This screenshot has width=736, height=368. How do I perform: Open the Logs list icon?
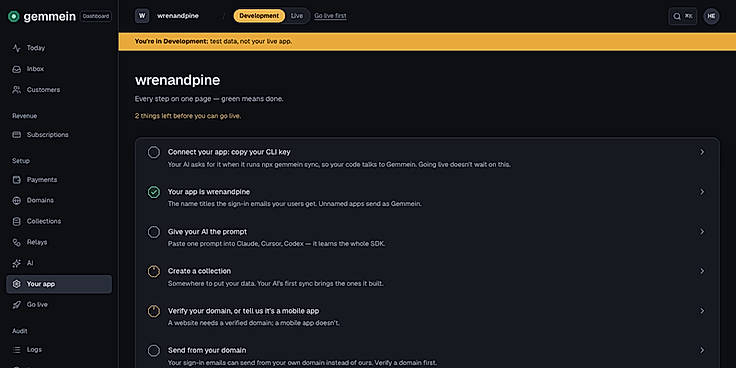coord(16,350)
